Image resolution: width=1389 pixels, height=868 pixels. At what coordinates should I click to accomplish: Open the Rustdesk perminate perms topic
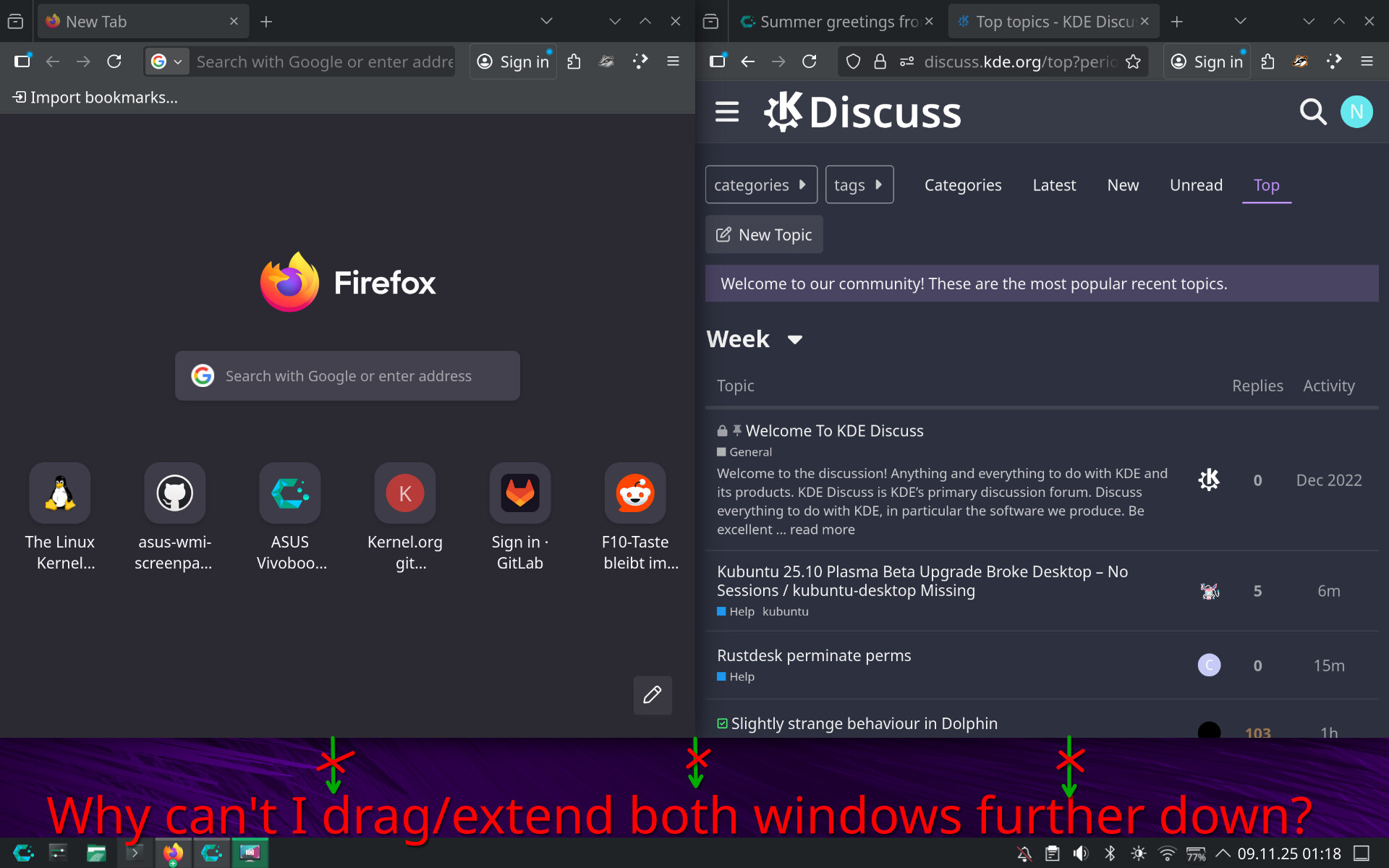[x=813, y=655]
